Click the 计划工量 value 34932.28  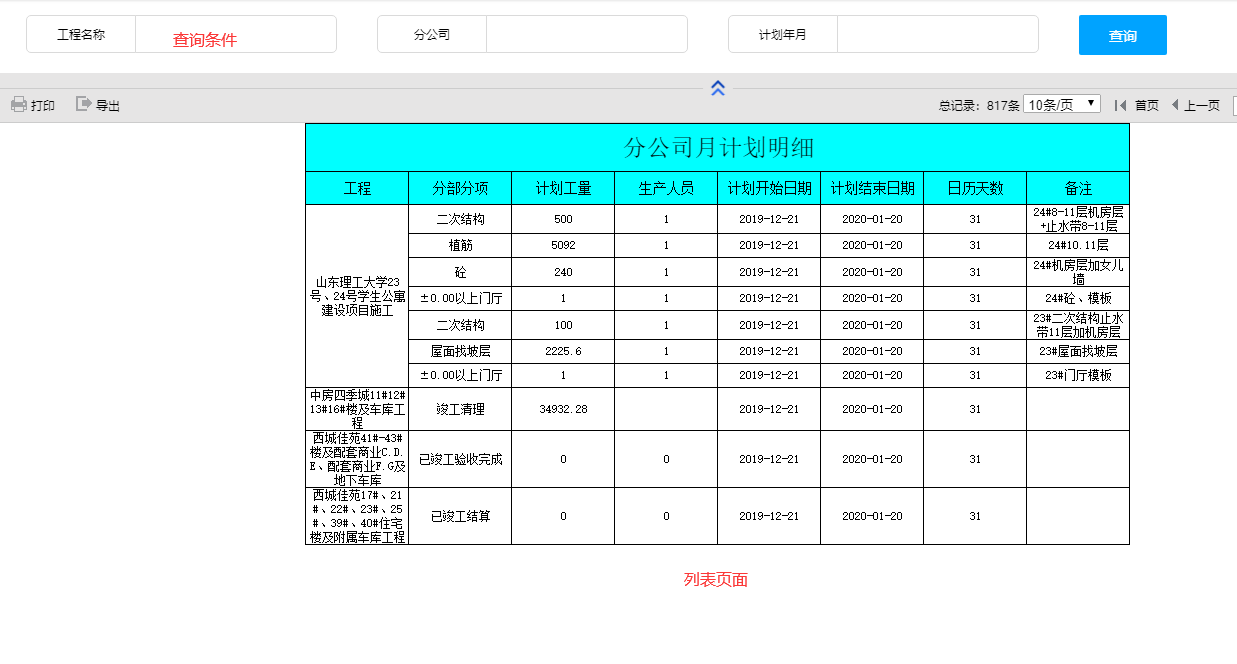click(x=563, y=409)
